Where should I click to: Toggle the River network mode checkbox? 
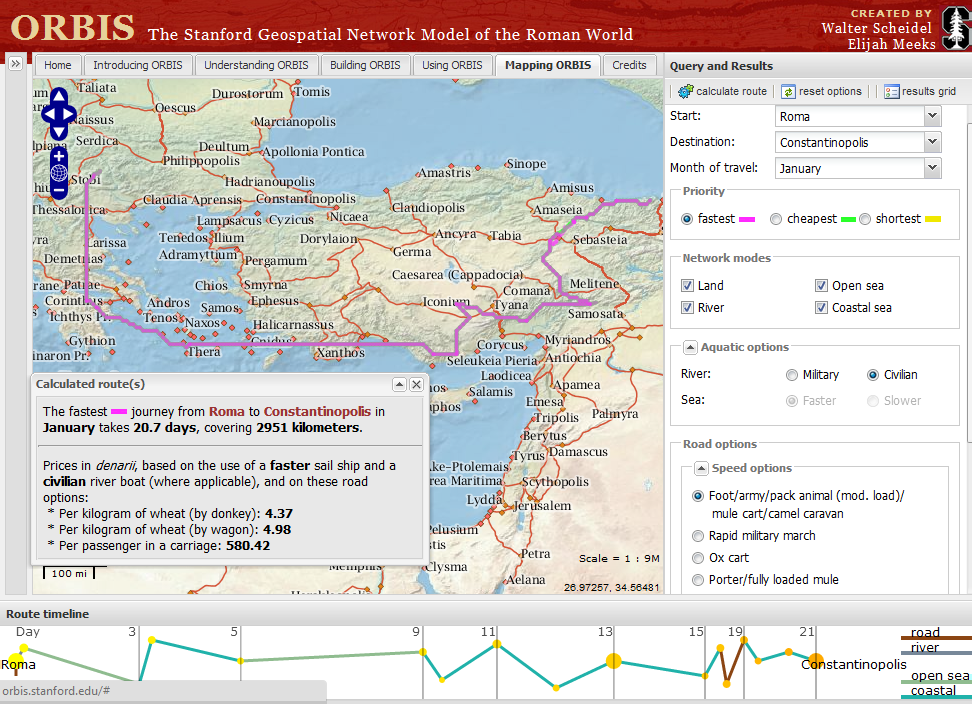pos(687,307)
